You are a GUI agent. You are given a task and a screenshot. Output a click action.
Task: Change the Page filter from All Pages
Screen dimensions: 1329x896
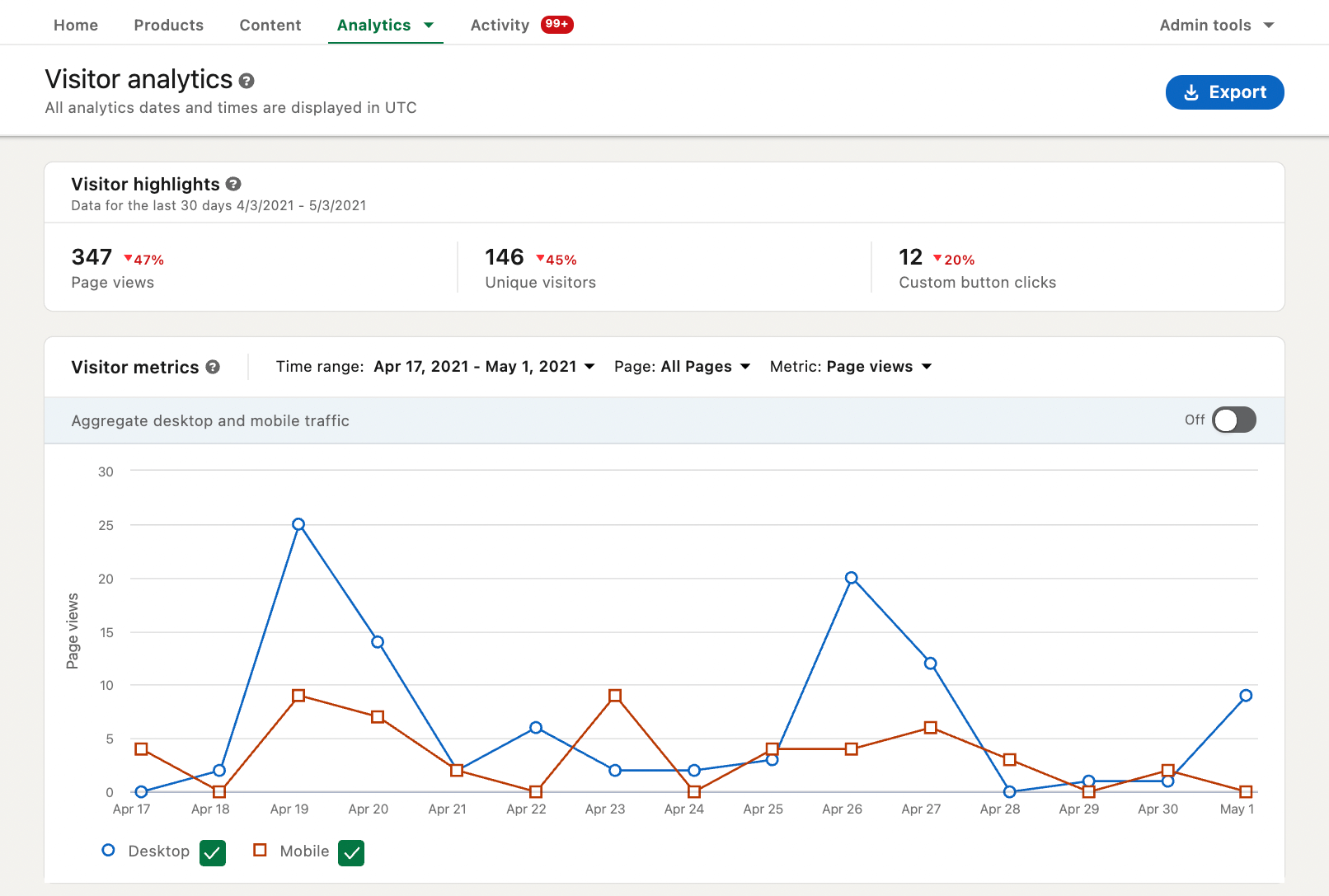click(705, 366)
